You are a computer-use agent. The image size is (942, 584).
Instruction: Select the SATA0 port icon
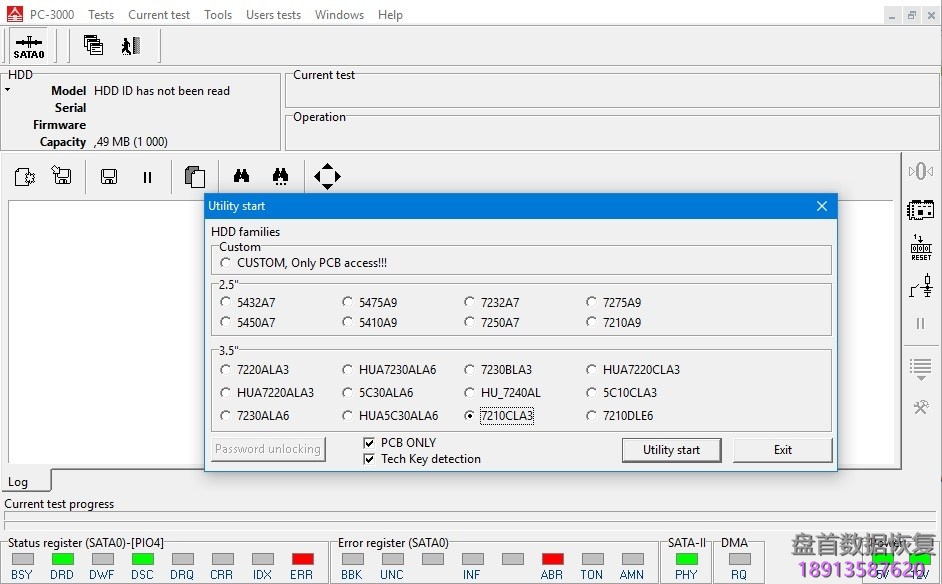[x=30, y=45]
